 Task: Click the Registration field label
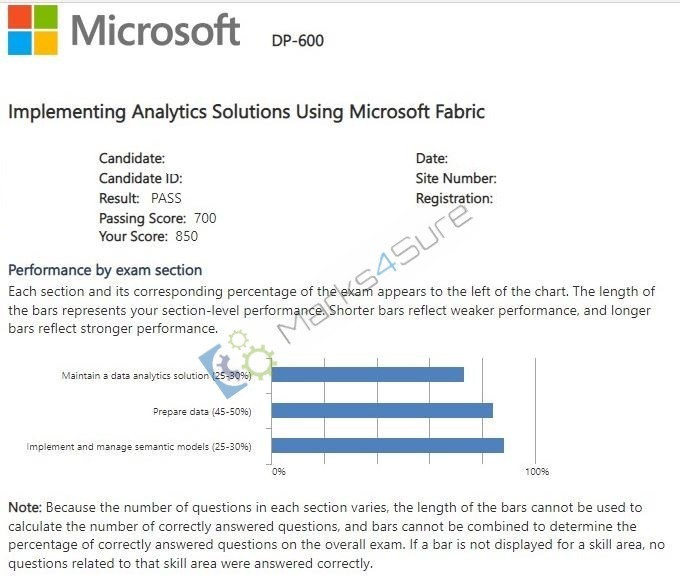tap(454, 199)
